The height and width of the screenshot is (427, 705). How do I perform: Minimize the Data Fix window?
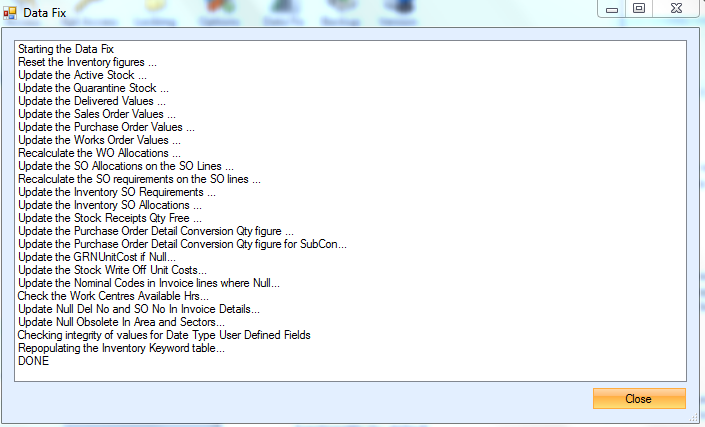[611, 9]
